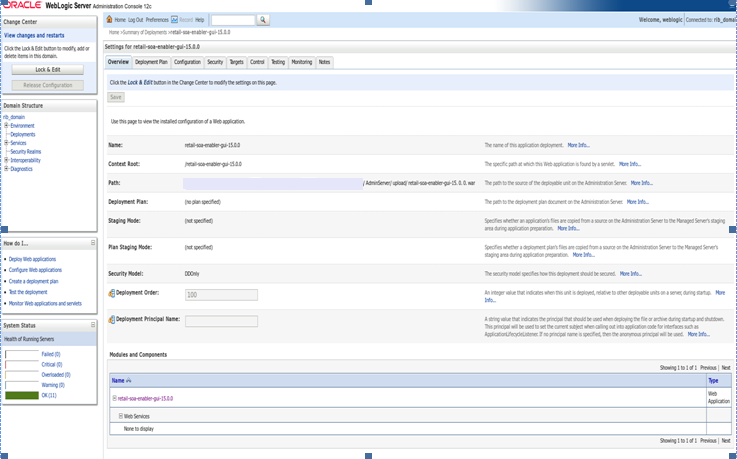Go to the Targets tab
Screen dimensions: 737x459
click(x=236, y=62)
